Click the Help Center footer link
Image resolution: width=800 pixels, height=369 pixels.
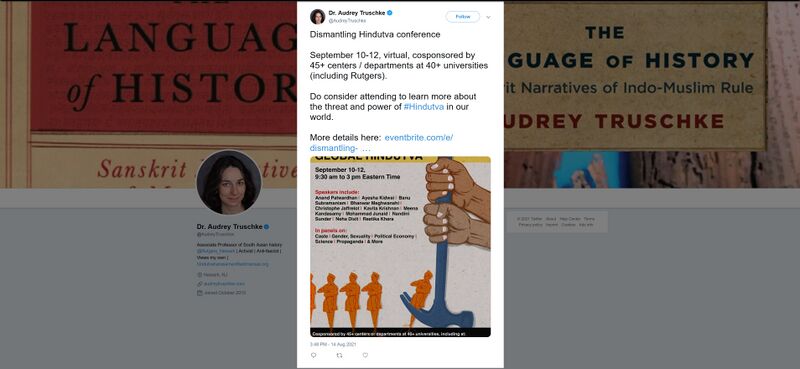pos(569,219)
